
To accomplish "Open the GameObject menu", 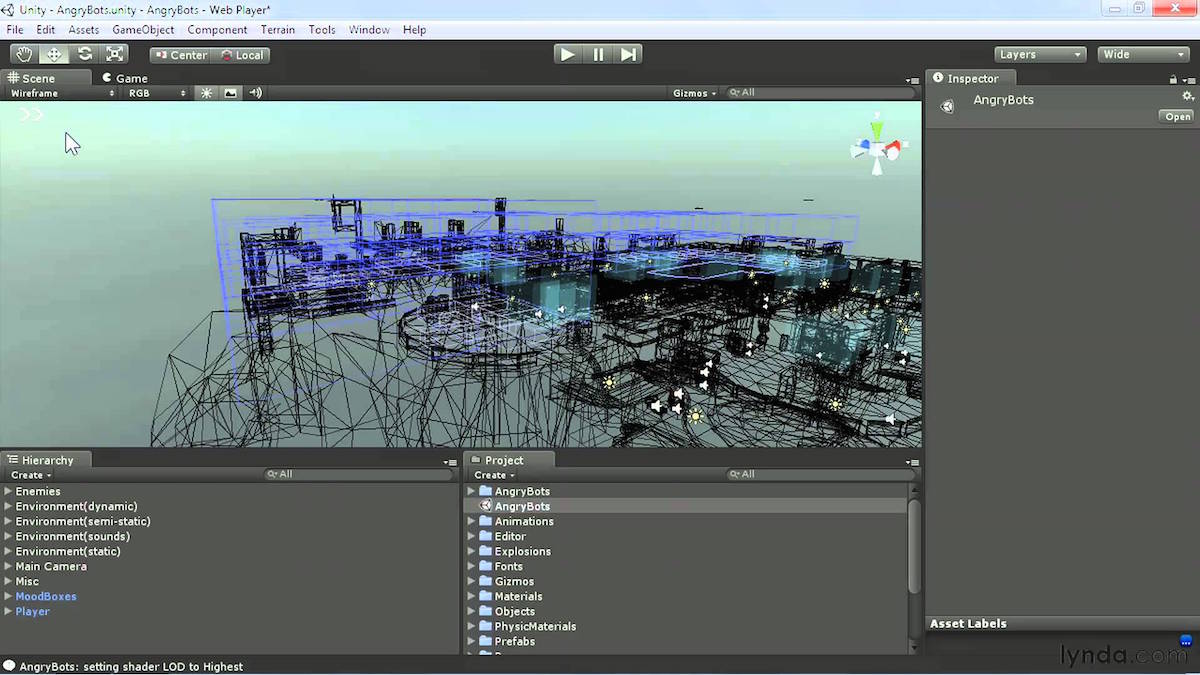I will click(x=143, y=30).
